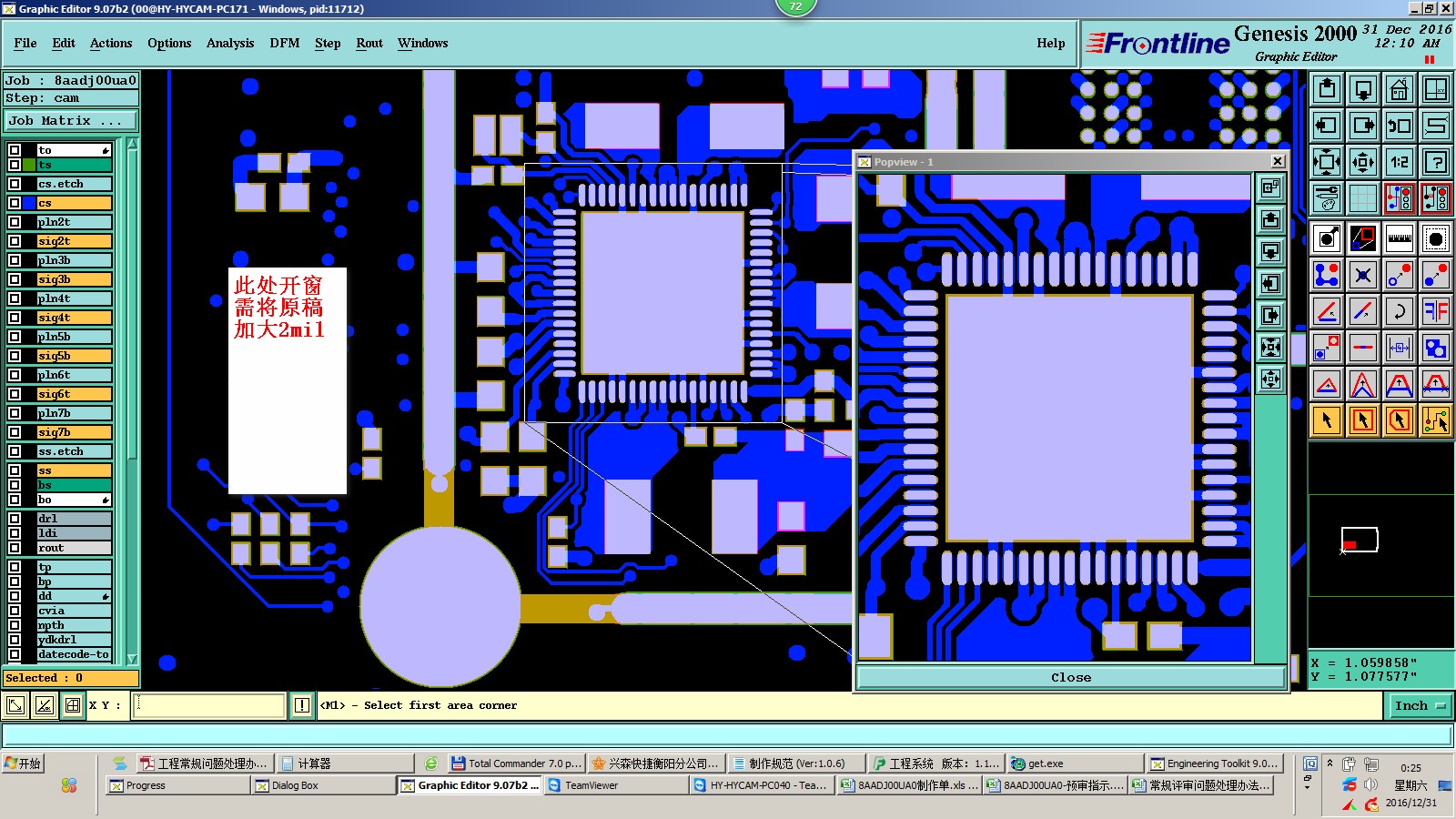Click Close button in Popview window
This screenshot has width=1456, height=819.
[x=1071, y=677]
